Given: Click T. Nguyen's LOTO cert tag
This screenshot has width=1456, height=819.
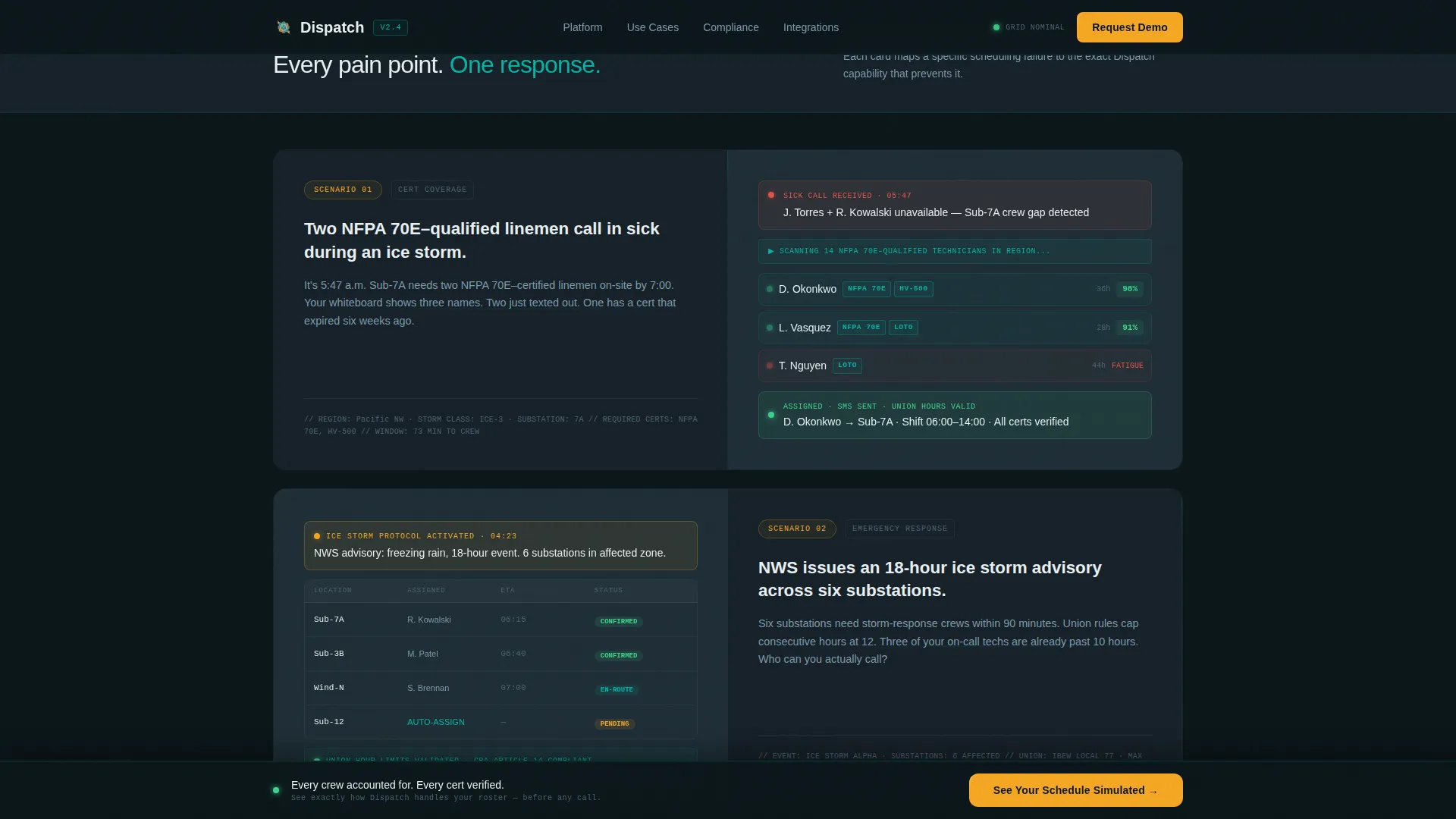Looking at the screenshot, I should 847,366.
